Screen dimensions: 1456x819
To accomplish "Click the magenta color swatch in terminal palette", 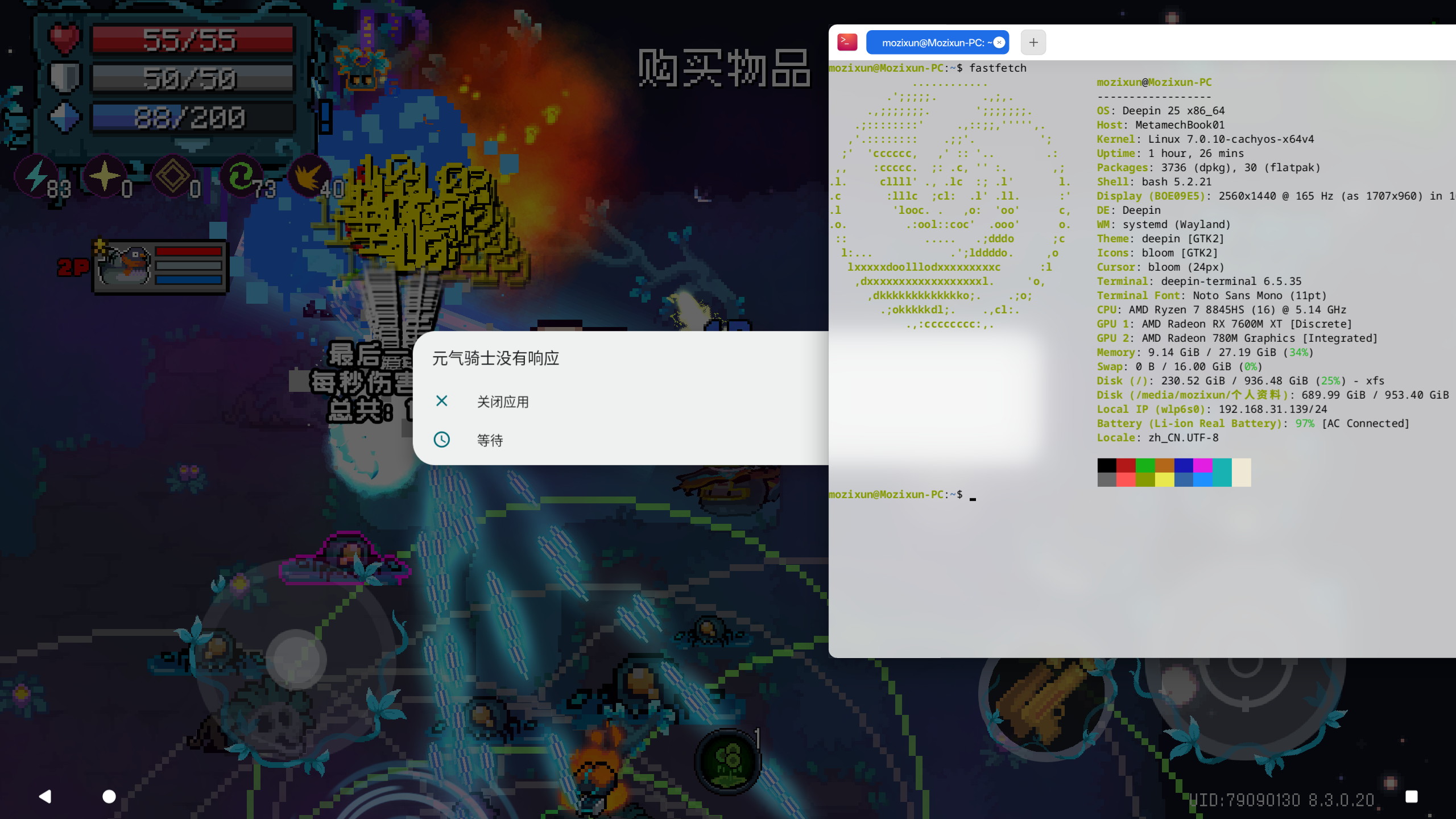I will [x=1202, y=465].
